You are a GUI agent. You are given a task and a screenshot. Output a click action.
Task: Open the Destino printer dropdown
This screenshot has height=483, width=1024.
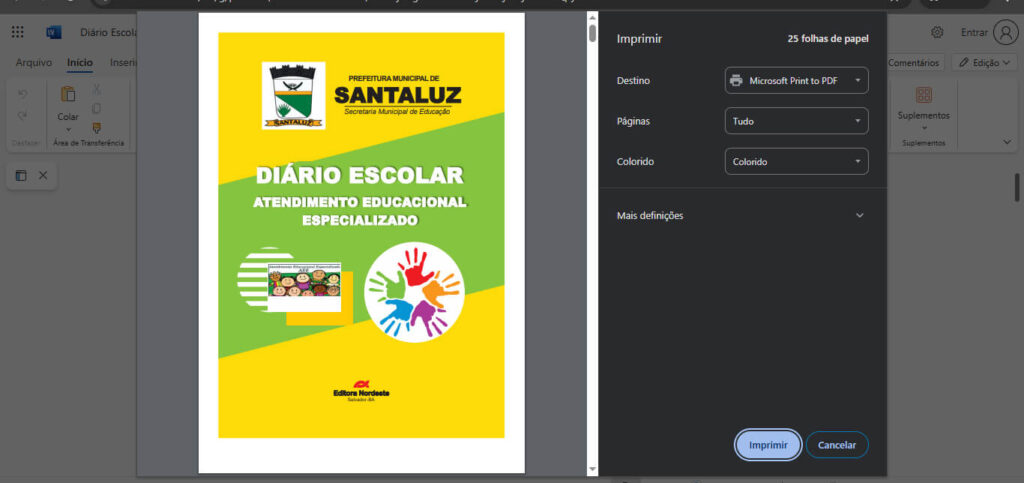tap(797, 81)
